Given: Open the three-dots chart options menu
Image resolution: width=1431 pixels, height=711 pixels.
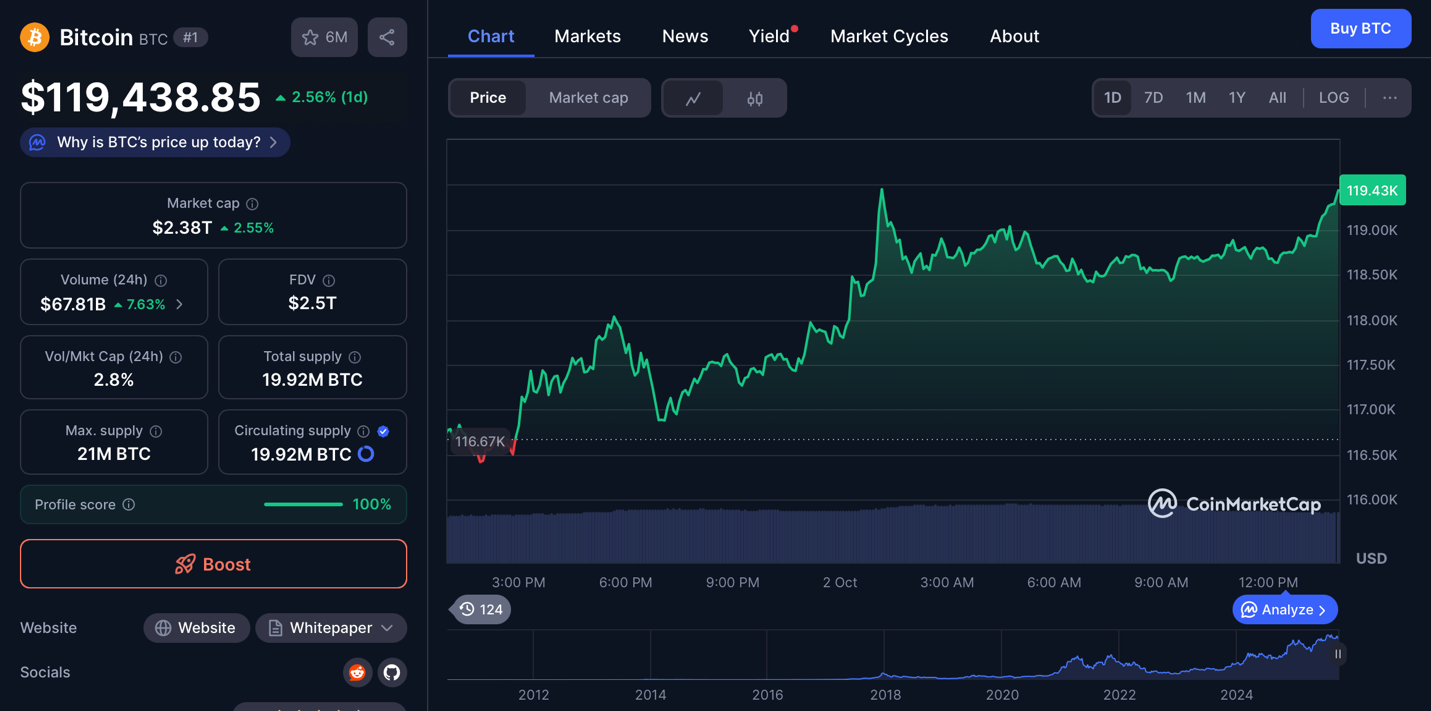Looking at the screenshot, I should tap(1389, 98).
